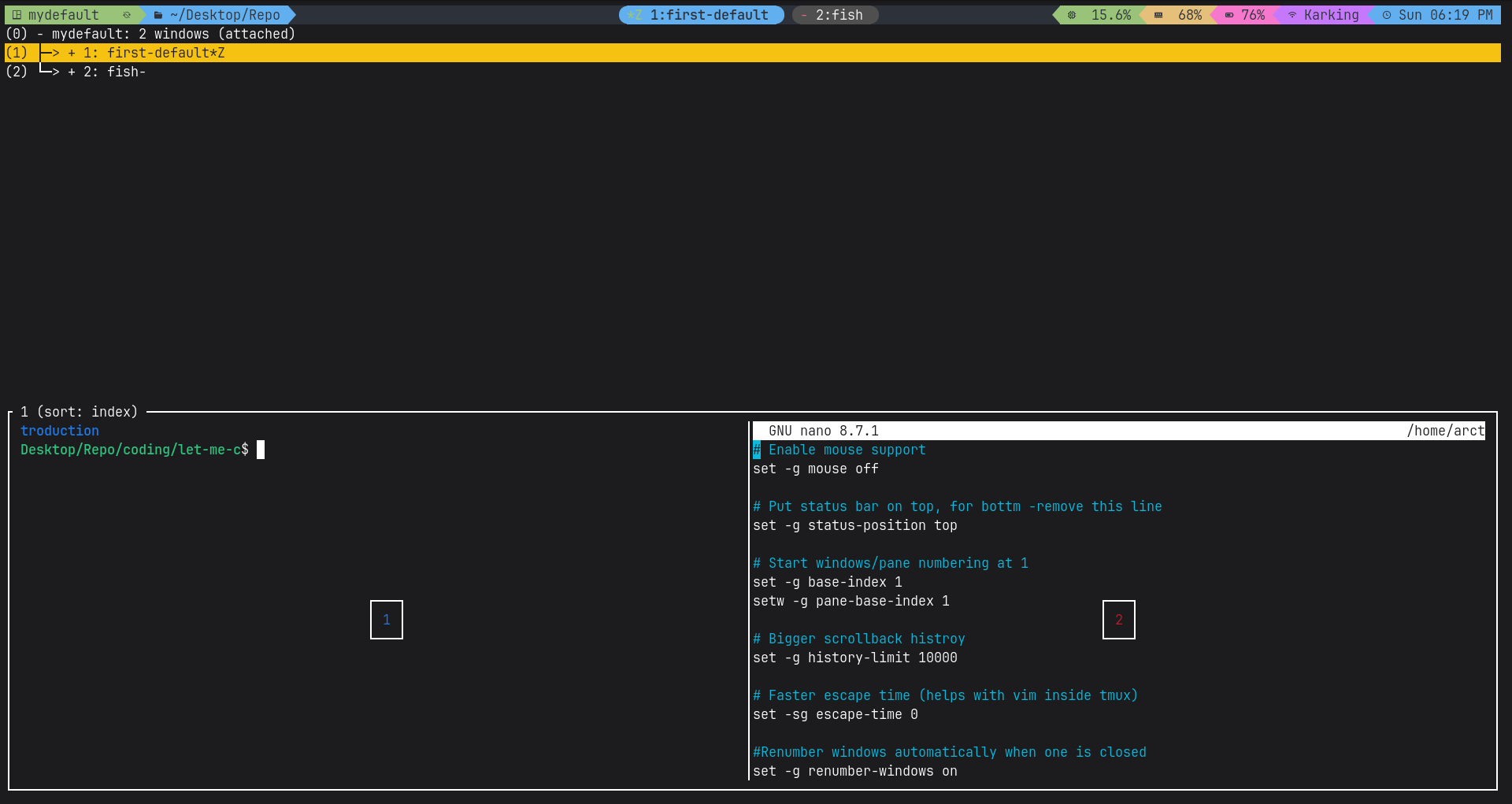Viewport: 1512px width, 804px height.
Task: Expand the first-default window plus sign
Action: pyautogui.click(x=72, y=53)
